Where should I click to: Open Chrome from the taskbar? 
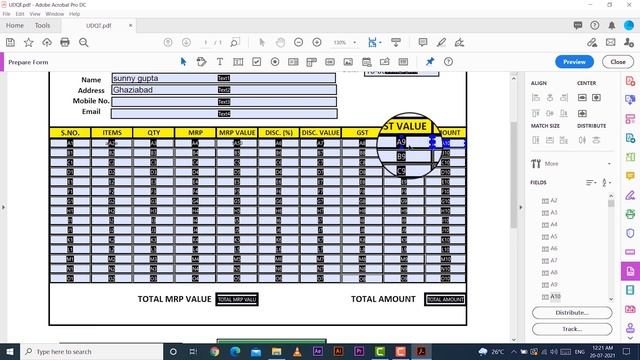point(214,351)
